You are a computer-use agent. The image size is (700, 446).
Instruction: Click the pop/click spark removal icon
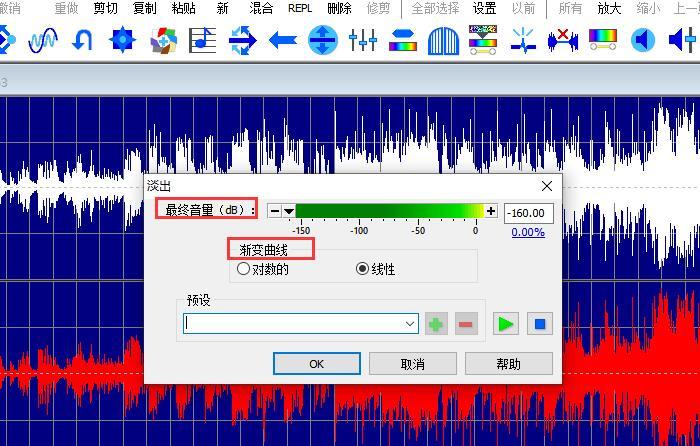[x=523, y=40]
